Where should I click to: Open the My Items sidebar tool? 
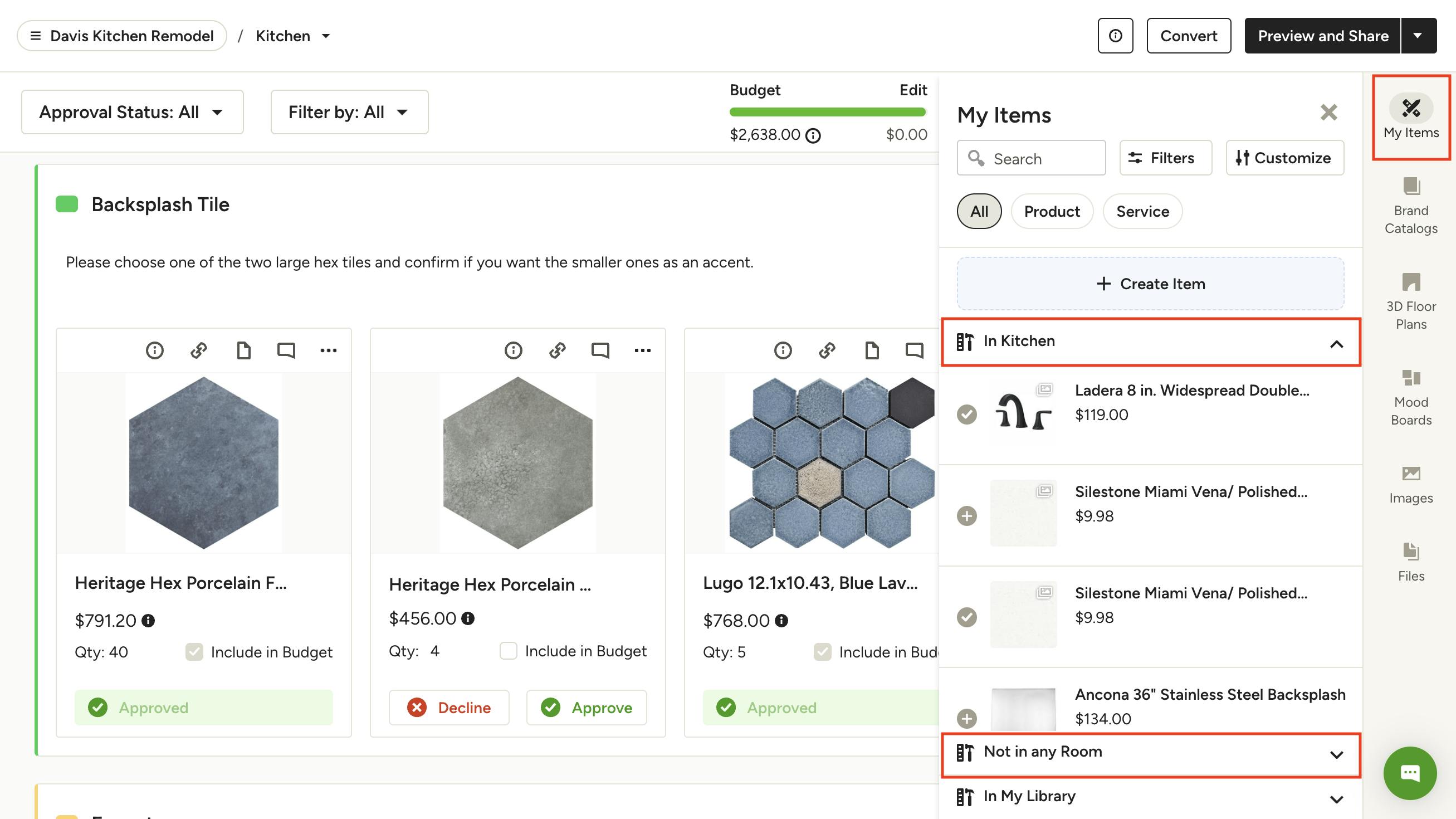pos(1411,117)
